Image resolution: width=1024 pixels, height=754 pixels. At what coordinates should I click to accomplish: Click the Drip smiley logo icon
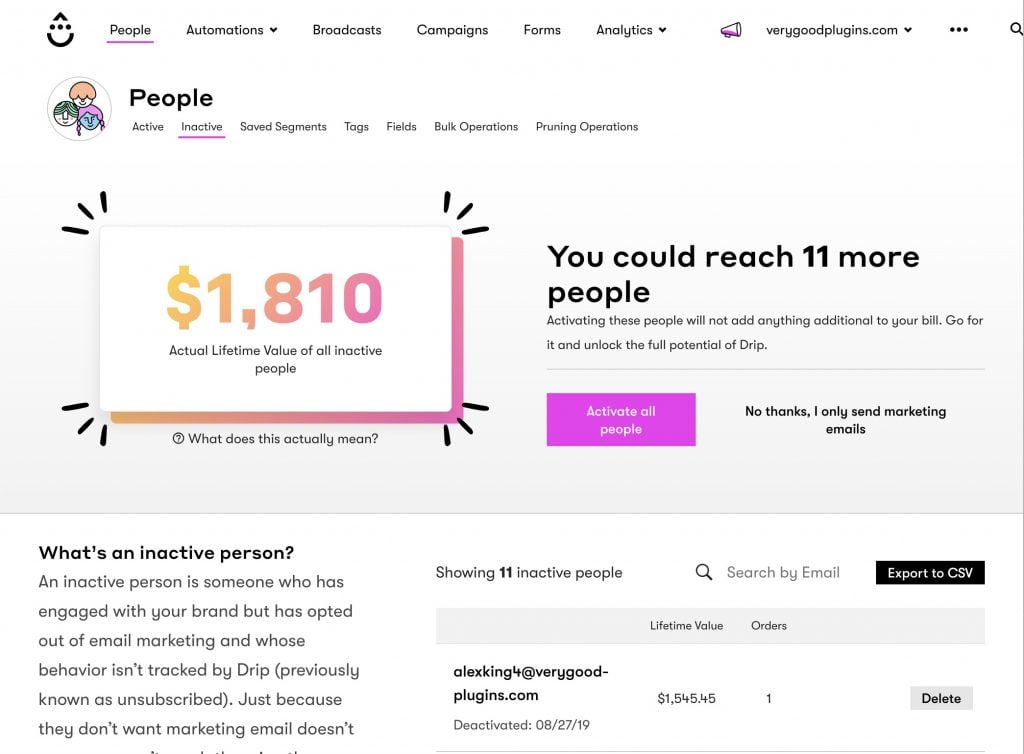60,30
